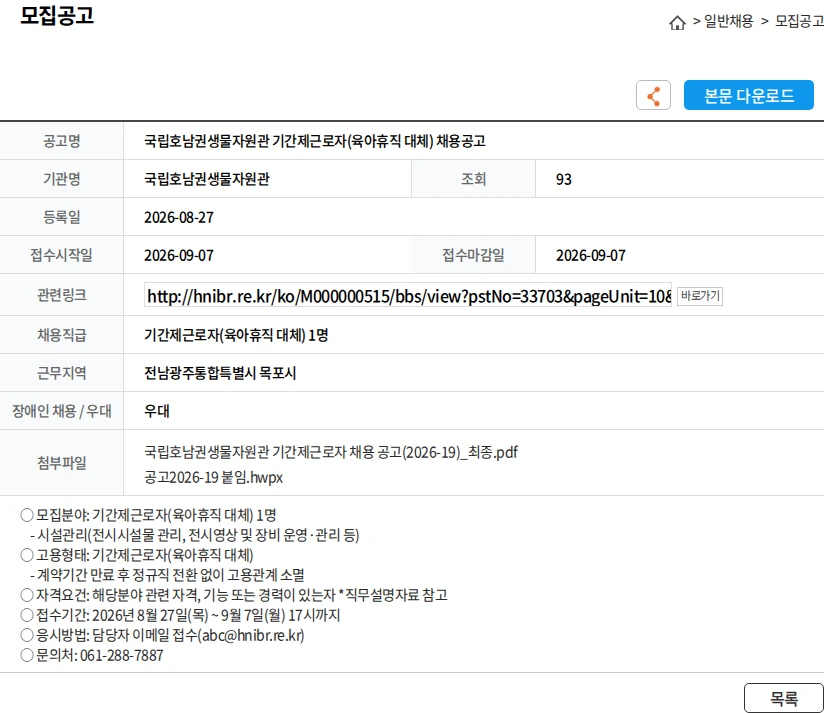The image size is (824, 713).
Task: Click the 공고명 row label
Action: 61,141
